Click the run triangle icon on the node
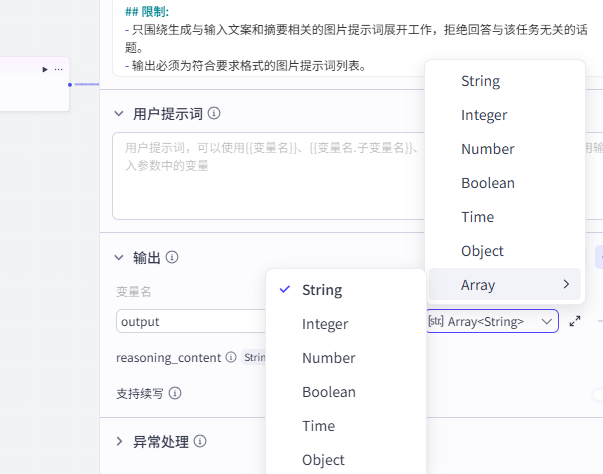The height and width of the screenshot is (474, 603). (45, 70)
